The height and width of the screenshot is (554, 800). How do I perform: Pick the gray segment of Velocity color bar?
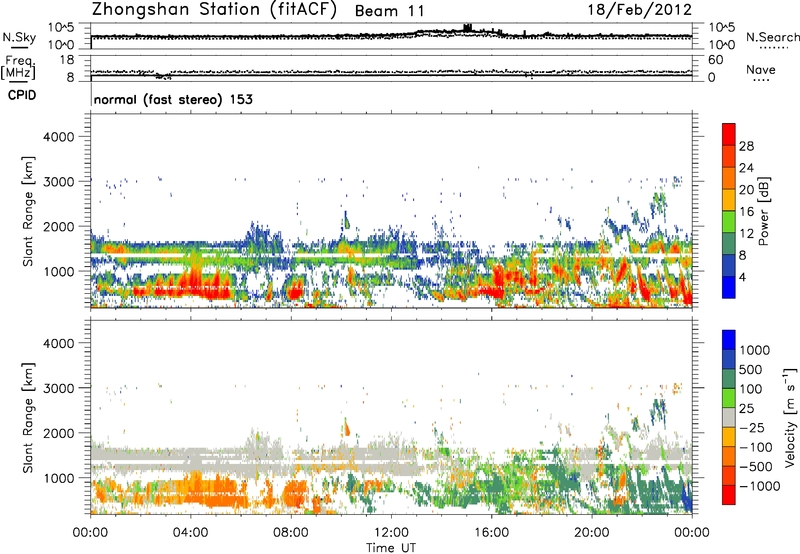[729, 417]
